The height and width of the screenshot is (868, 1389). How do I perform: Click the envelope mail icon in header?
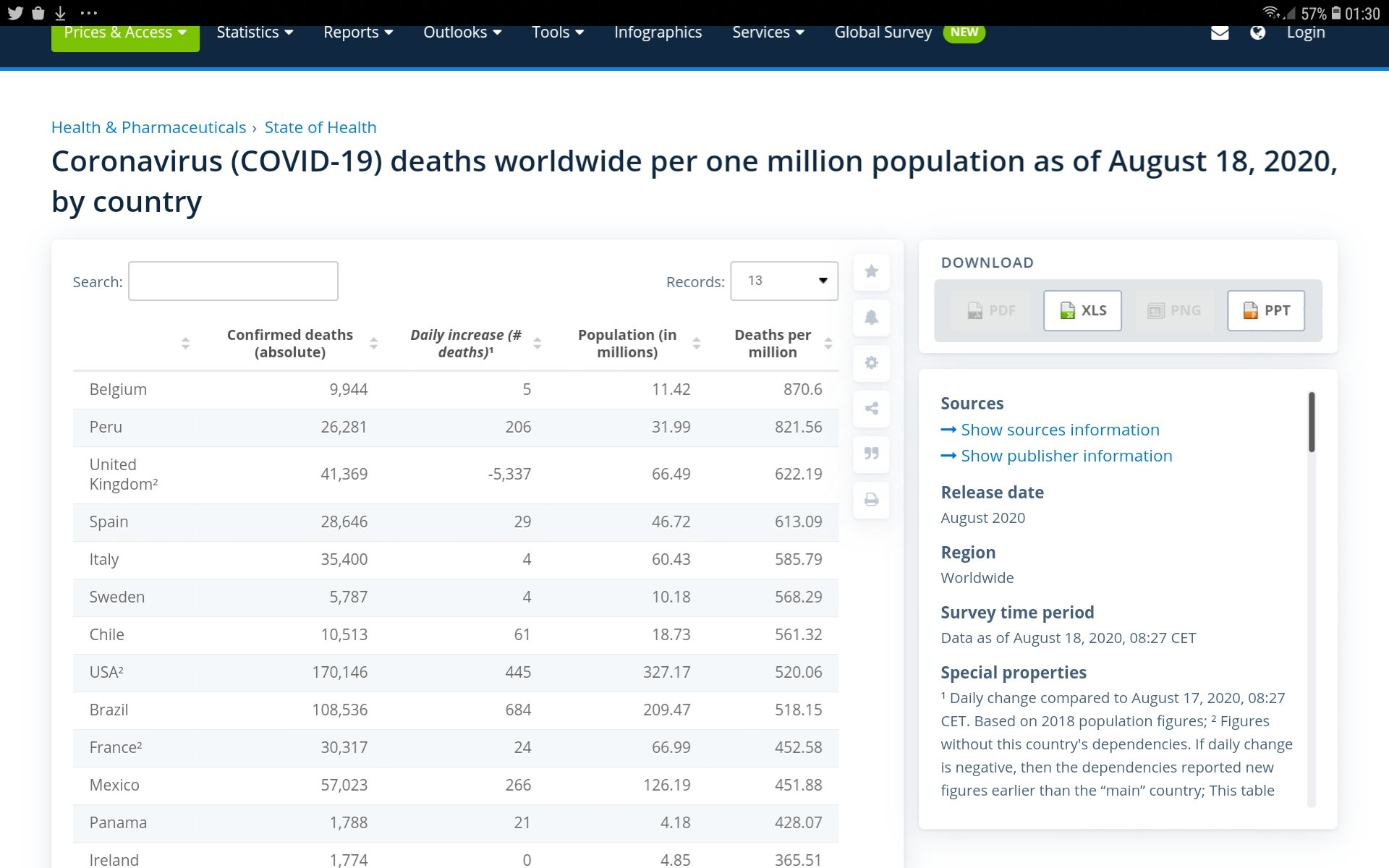(x=1220, y=33)
